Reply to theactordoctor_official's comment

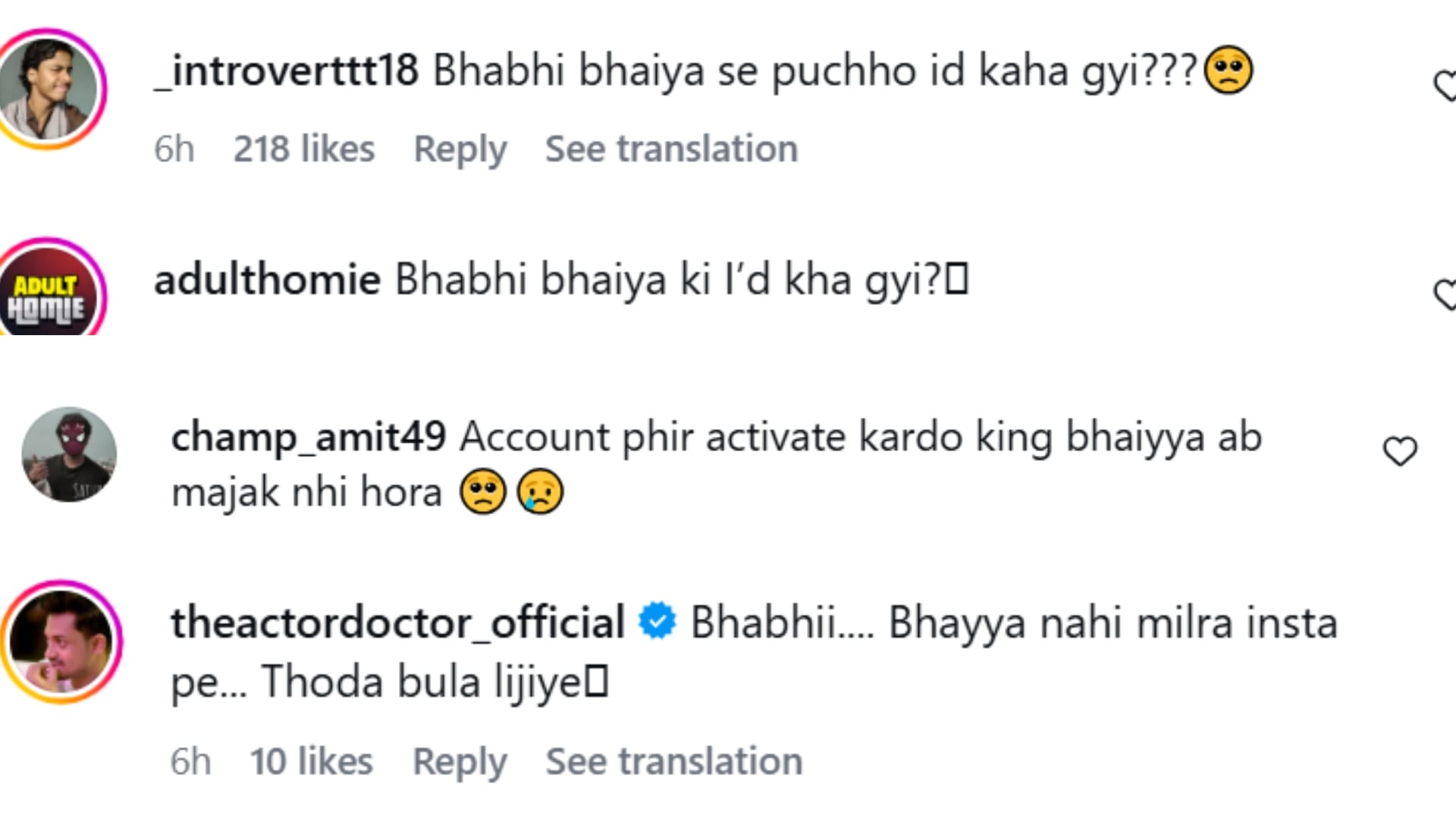[x=460, y=761]
